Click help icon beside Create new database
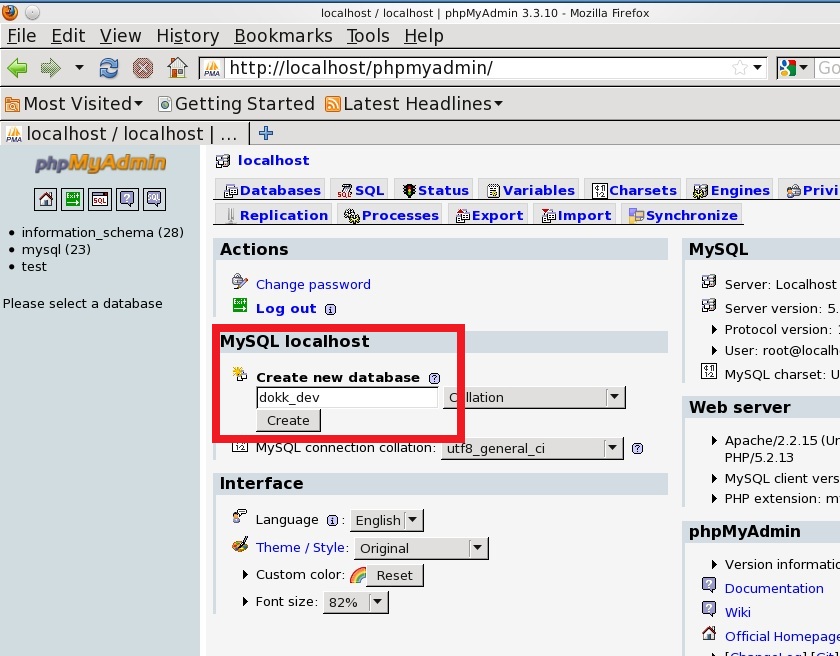This screenshot has width=840, height=656. tap(434, 378)
